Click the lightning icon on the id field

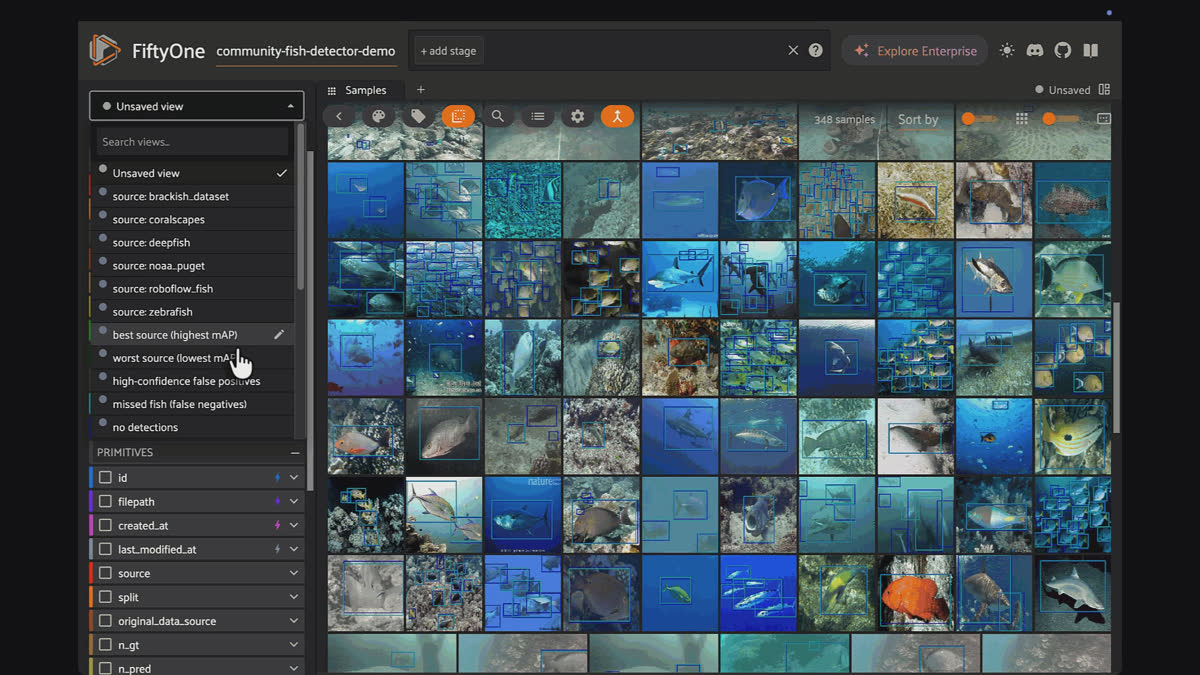point(278,478)
